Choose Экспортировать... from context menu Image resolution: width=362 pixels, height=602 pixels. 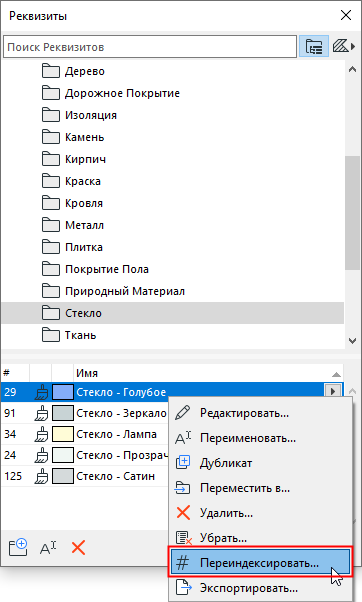tap(261, 588)
